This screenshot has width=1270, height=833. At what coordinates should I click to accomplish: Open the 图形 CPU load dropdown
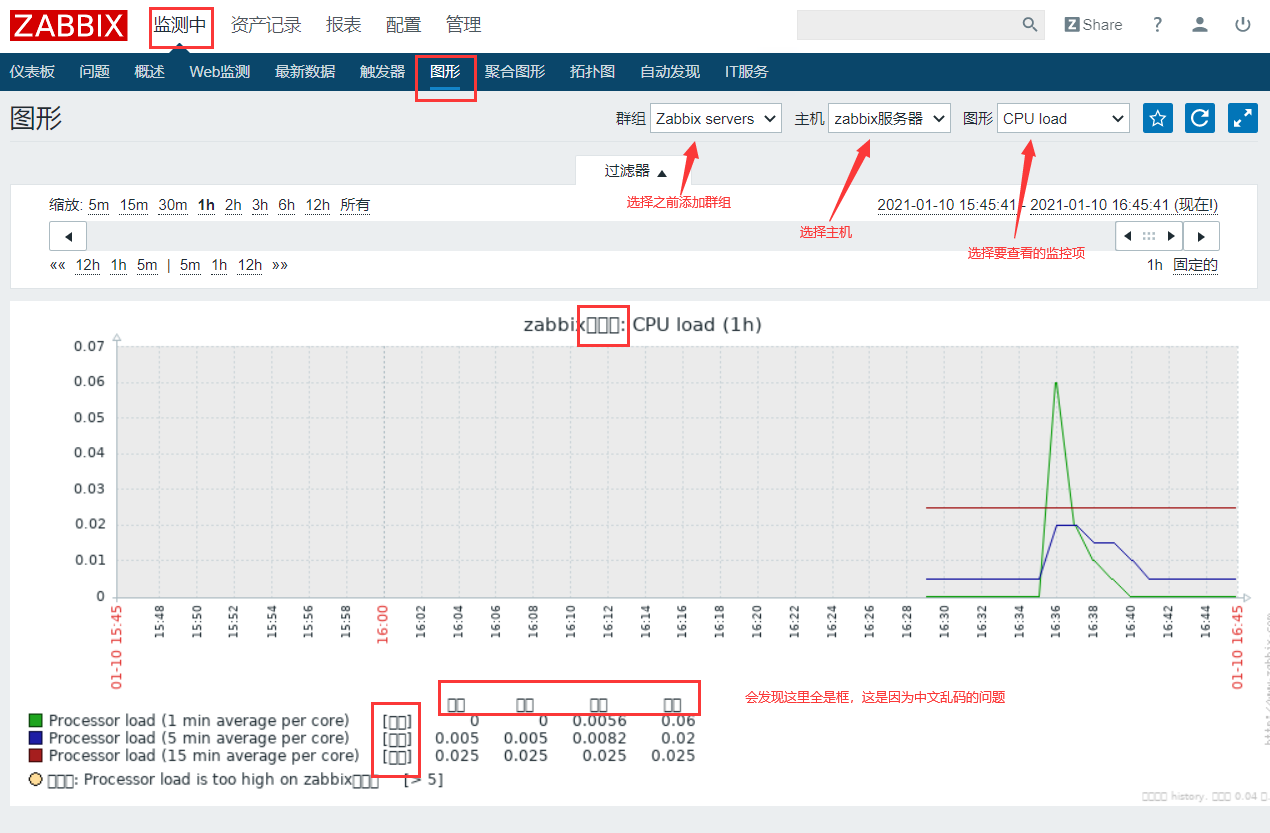1063,118
